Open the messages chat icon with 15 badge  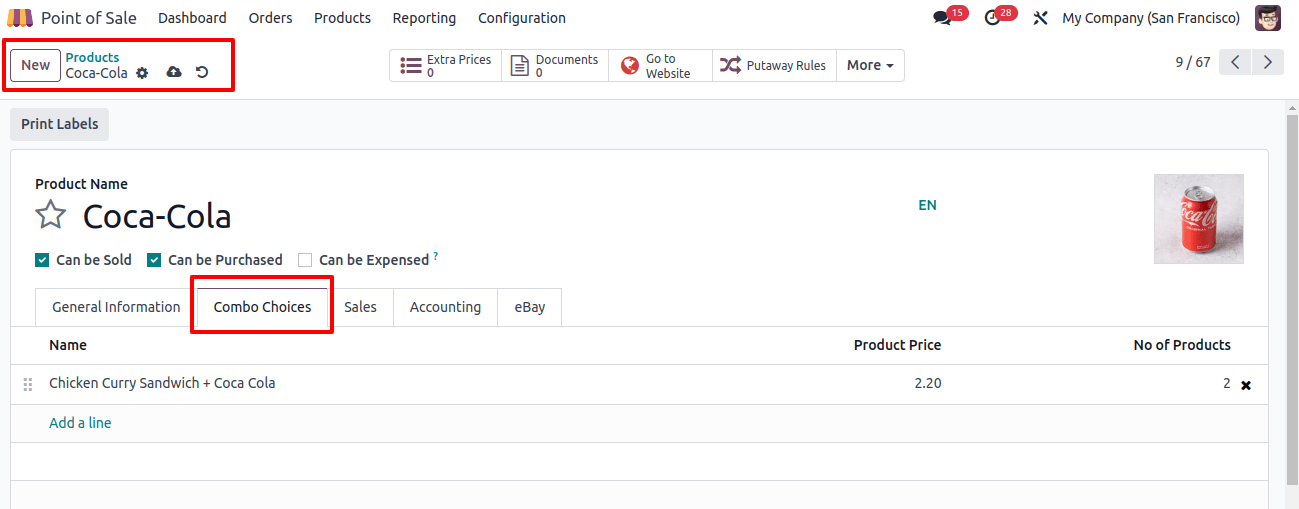pyautogui.click(x=942, y=18)
